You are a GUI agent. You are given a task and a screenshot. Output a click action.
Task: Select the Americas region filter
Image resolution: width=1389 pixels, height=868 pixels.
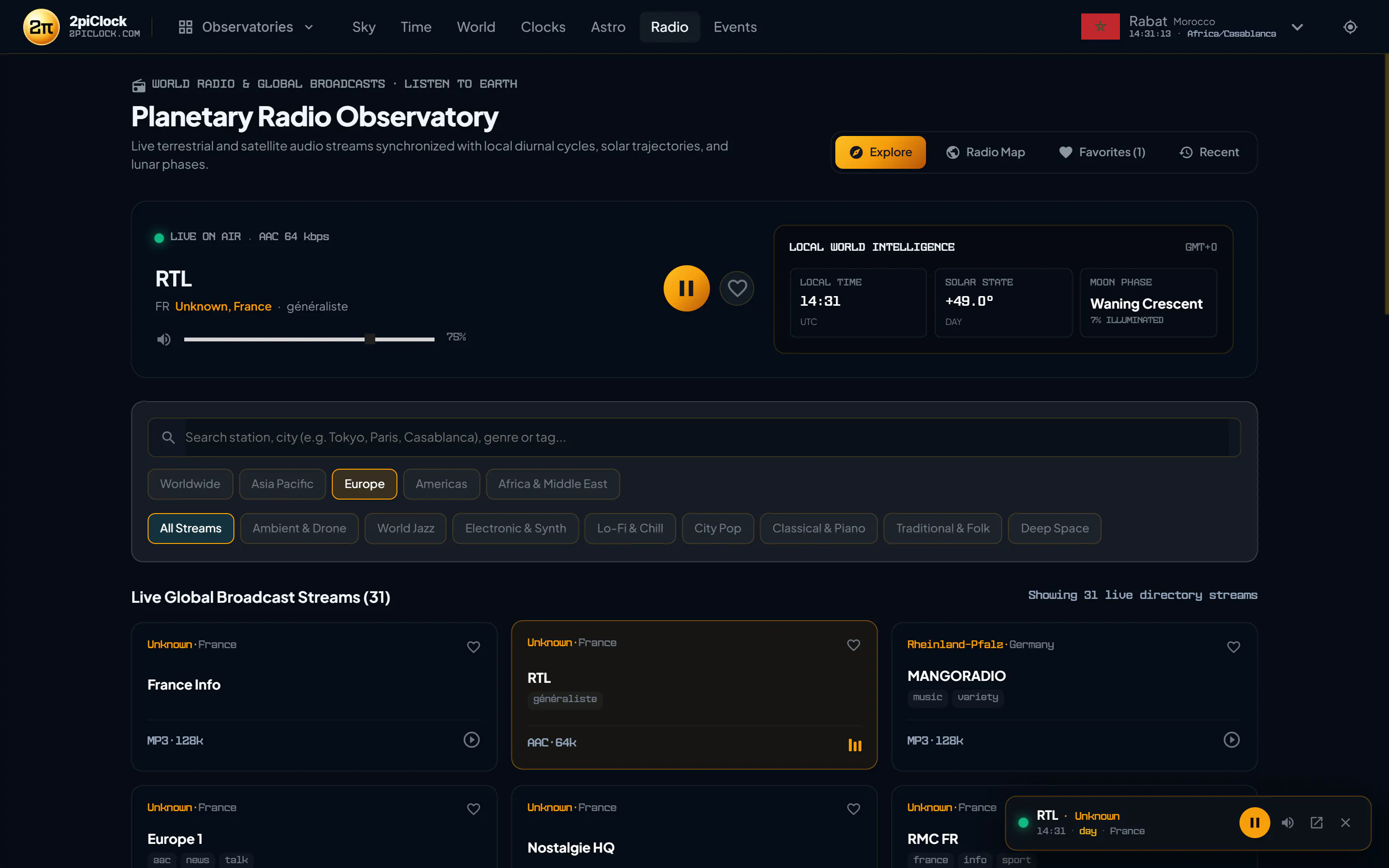coord(441,484)
